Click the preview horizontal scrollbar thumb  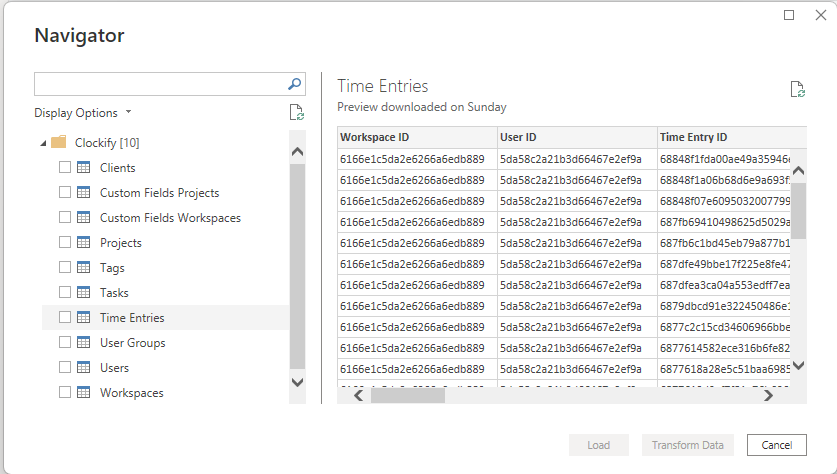click(x=408, y=396)
